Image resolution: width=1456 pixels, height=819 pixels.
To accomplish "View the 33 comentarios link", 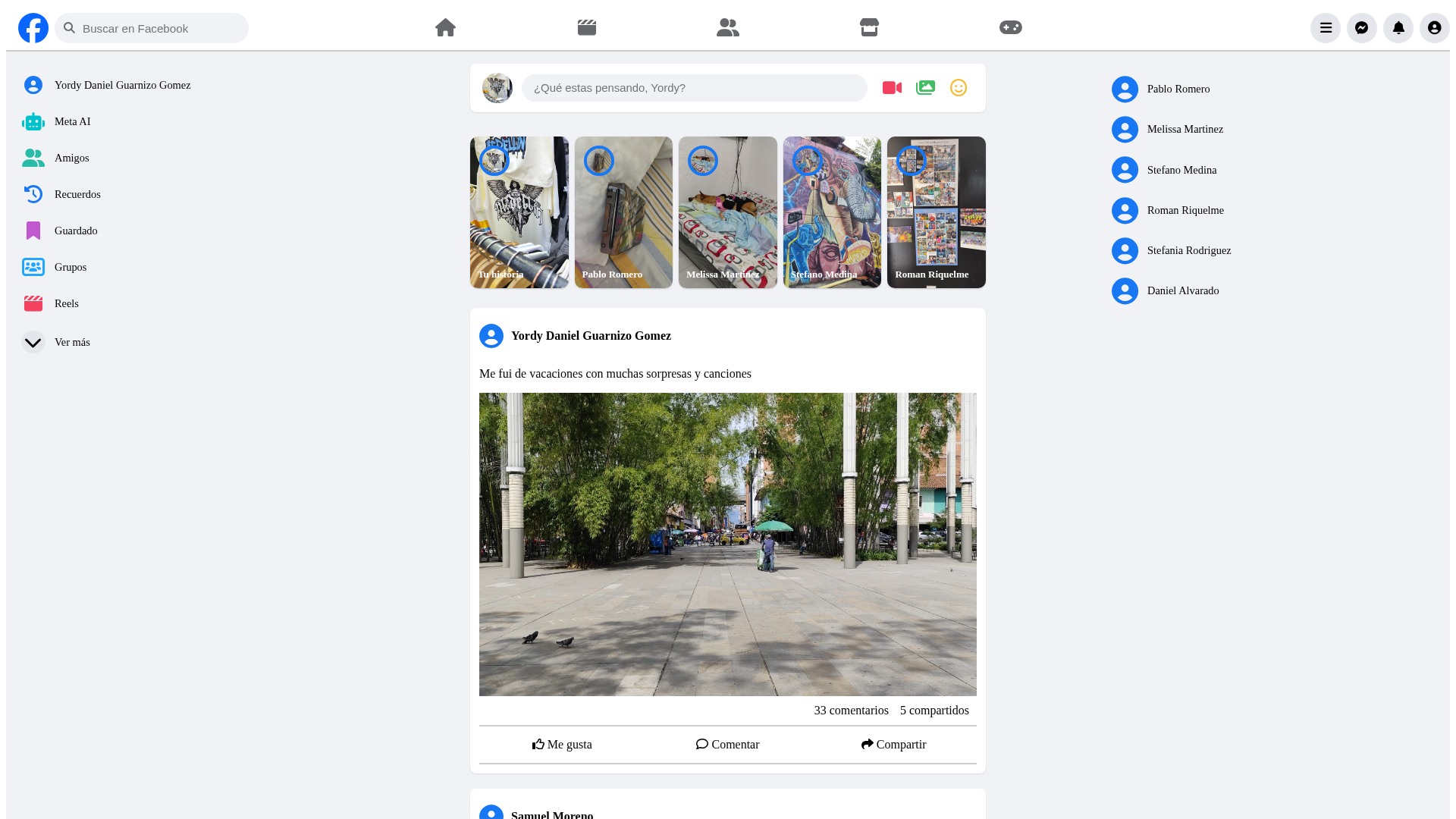I will 851,711.
